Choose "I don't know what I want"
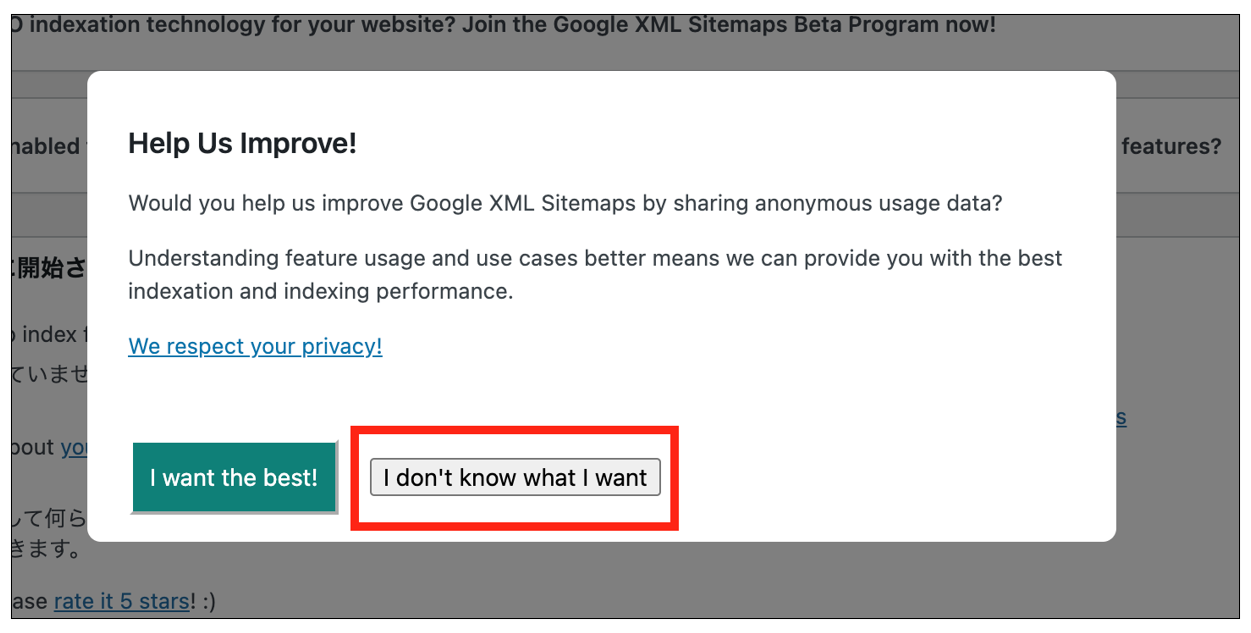The height and width of the screenshot is (633, 1251). [515, 478]
